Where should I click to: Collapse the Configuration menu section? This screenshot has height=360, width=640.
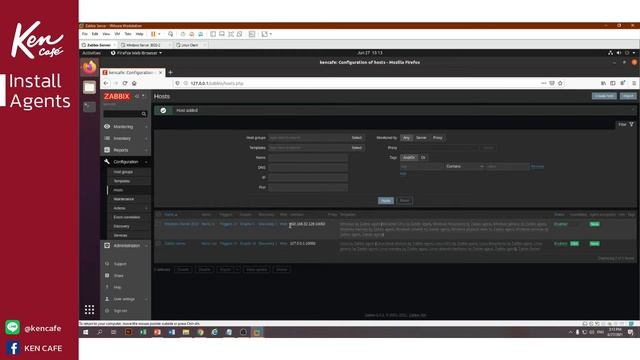coord(126,162)
